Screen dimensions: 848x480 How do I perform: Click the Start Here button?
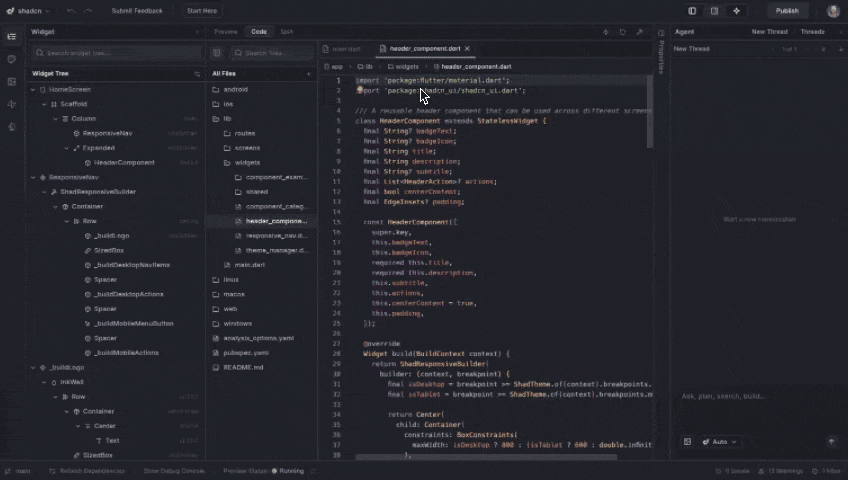202,11
